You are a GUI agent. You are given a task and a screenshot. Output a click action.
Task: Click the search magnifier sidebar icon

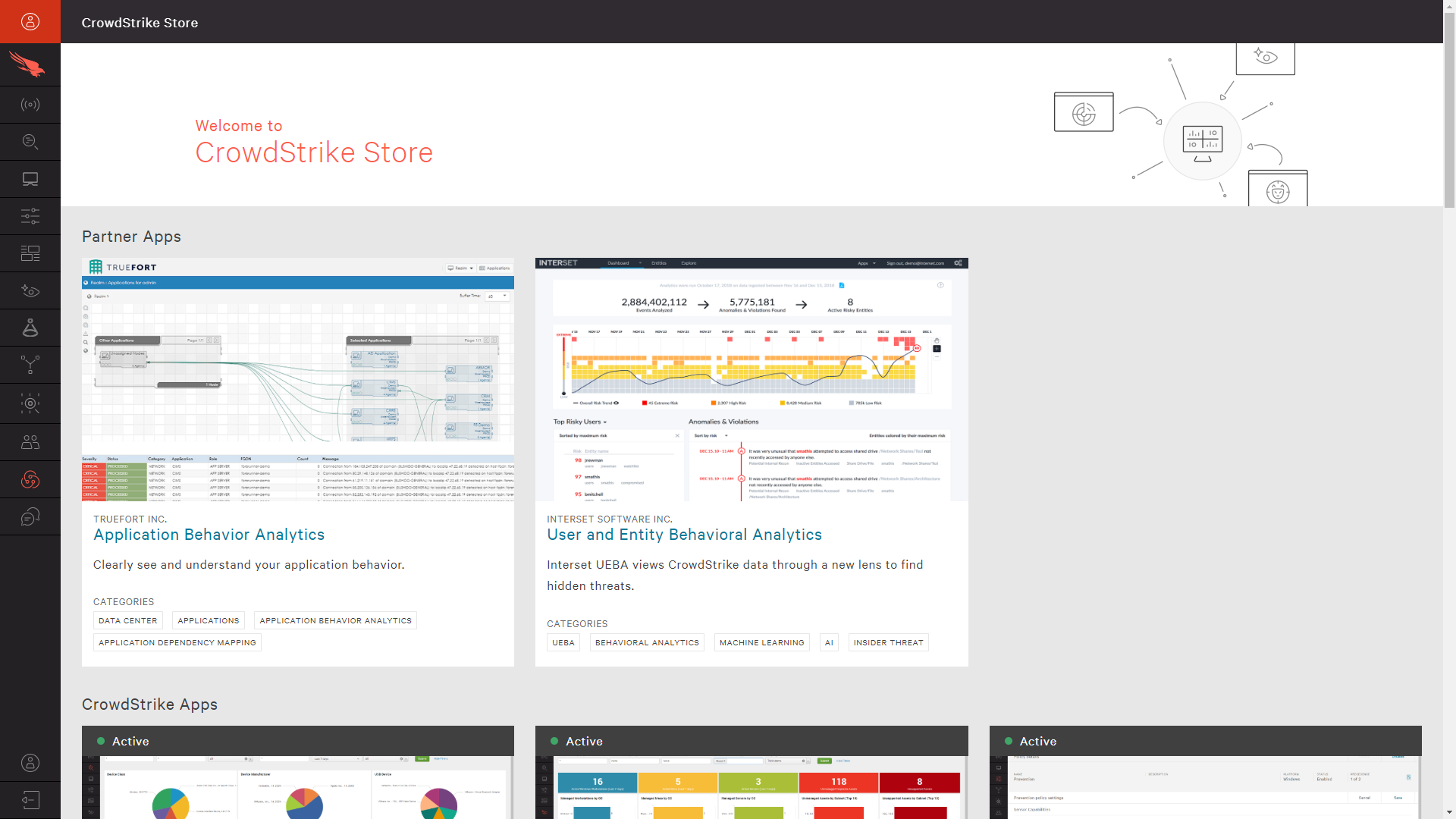pyautogui.click(x=30, y=141)
